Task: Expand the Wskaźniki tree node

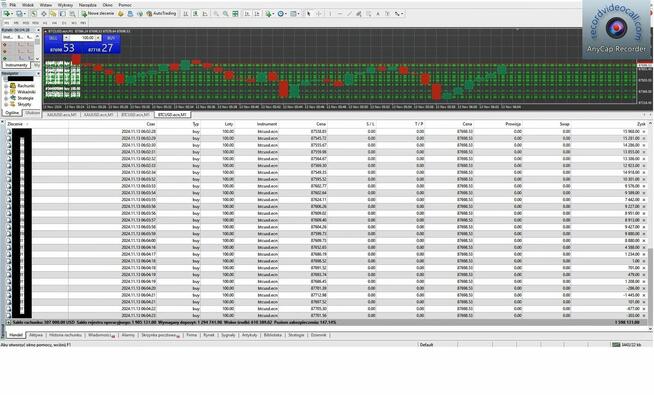Action: 6,92
